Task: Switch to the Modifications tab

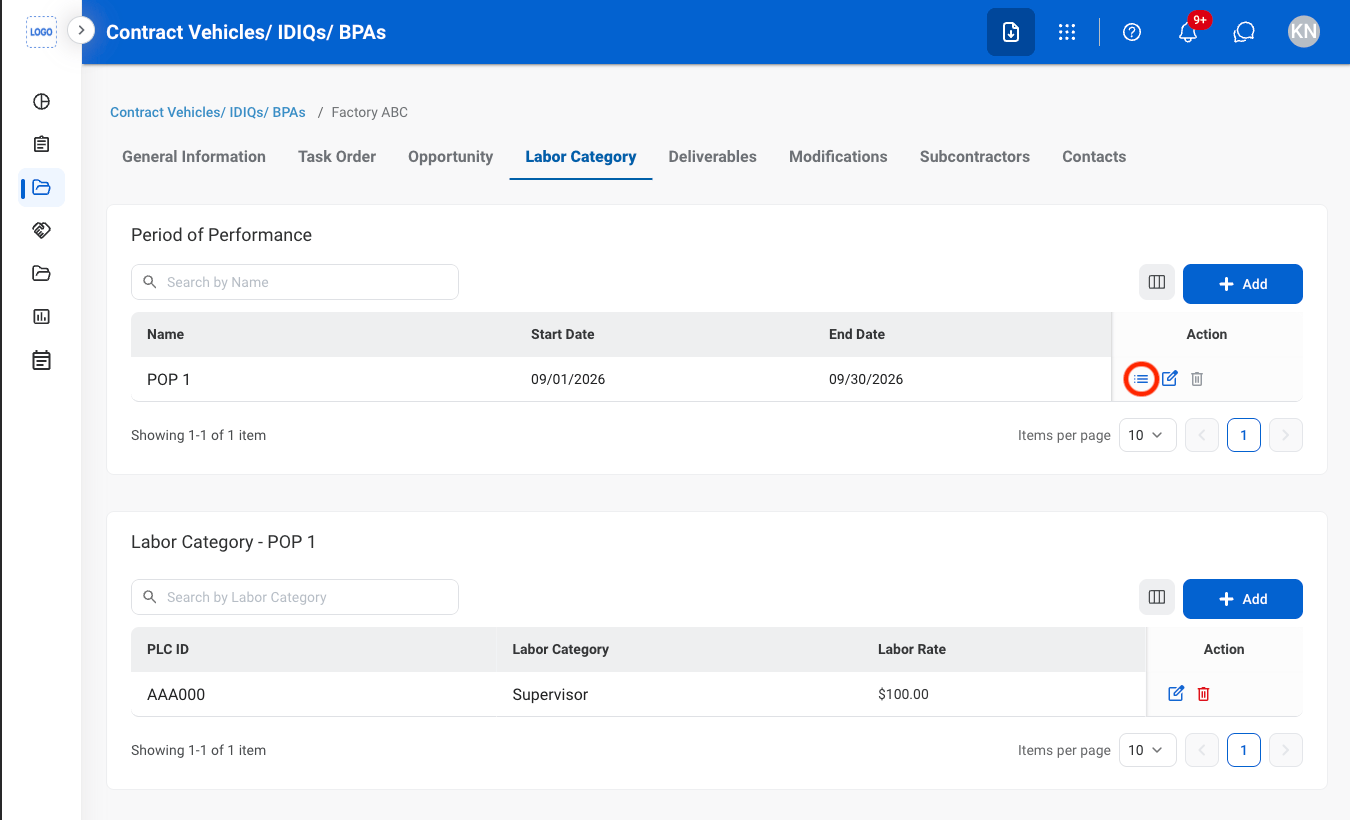Action: pyautogui.click(x=838, y=156)
